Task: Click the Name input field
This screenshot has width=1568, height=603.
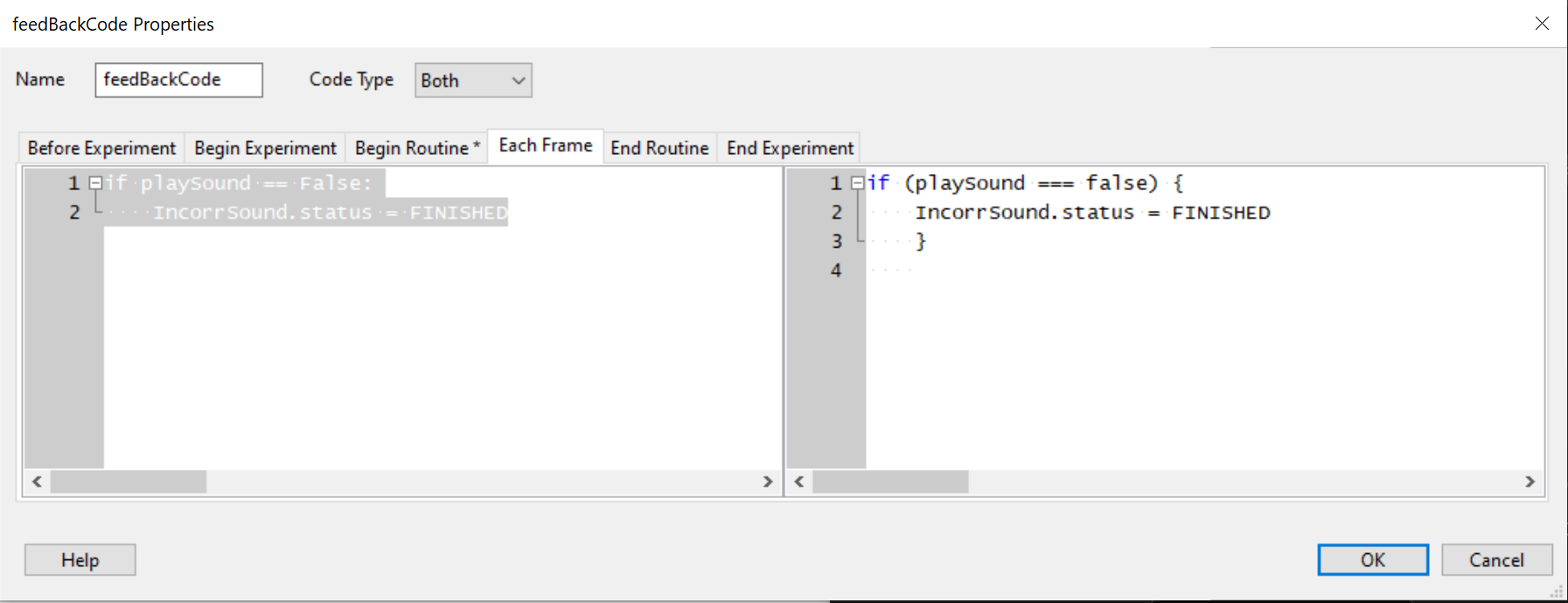Action: coord(178,80)
